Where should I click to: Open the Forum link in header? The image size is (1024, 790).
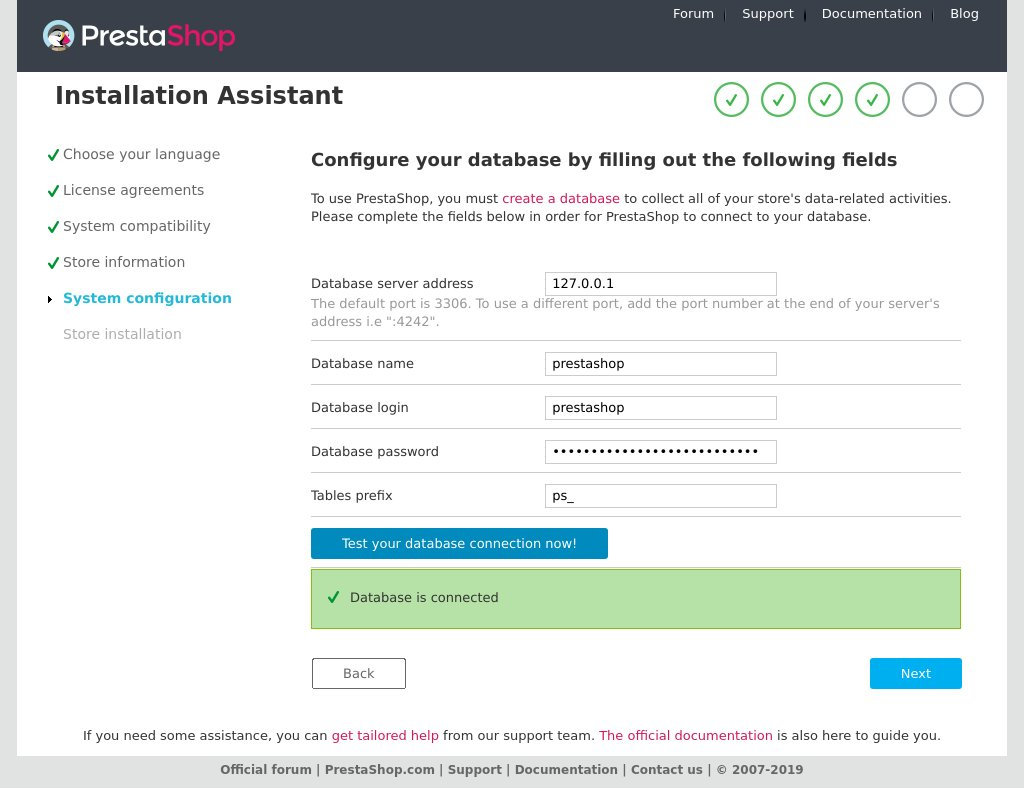pyautogui.click(x=693, y=14)
